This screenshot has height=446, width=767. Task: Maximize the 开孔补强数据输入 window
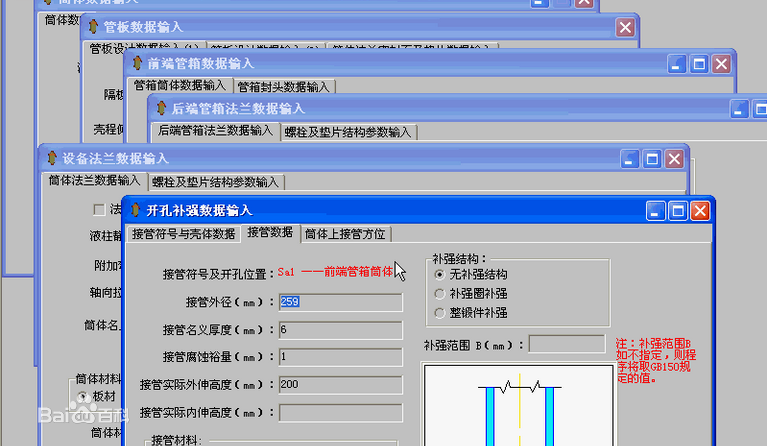tap(678, 211)
